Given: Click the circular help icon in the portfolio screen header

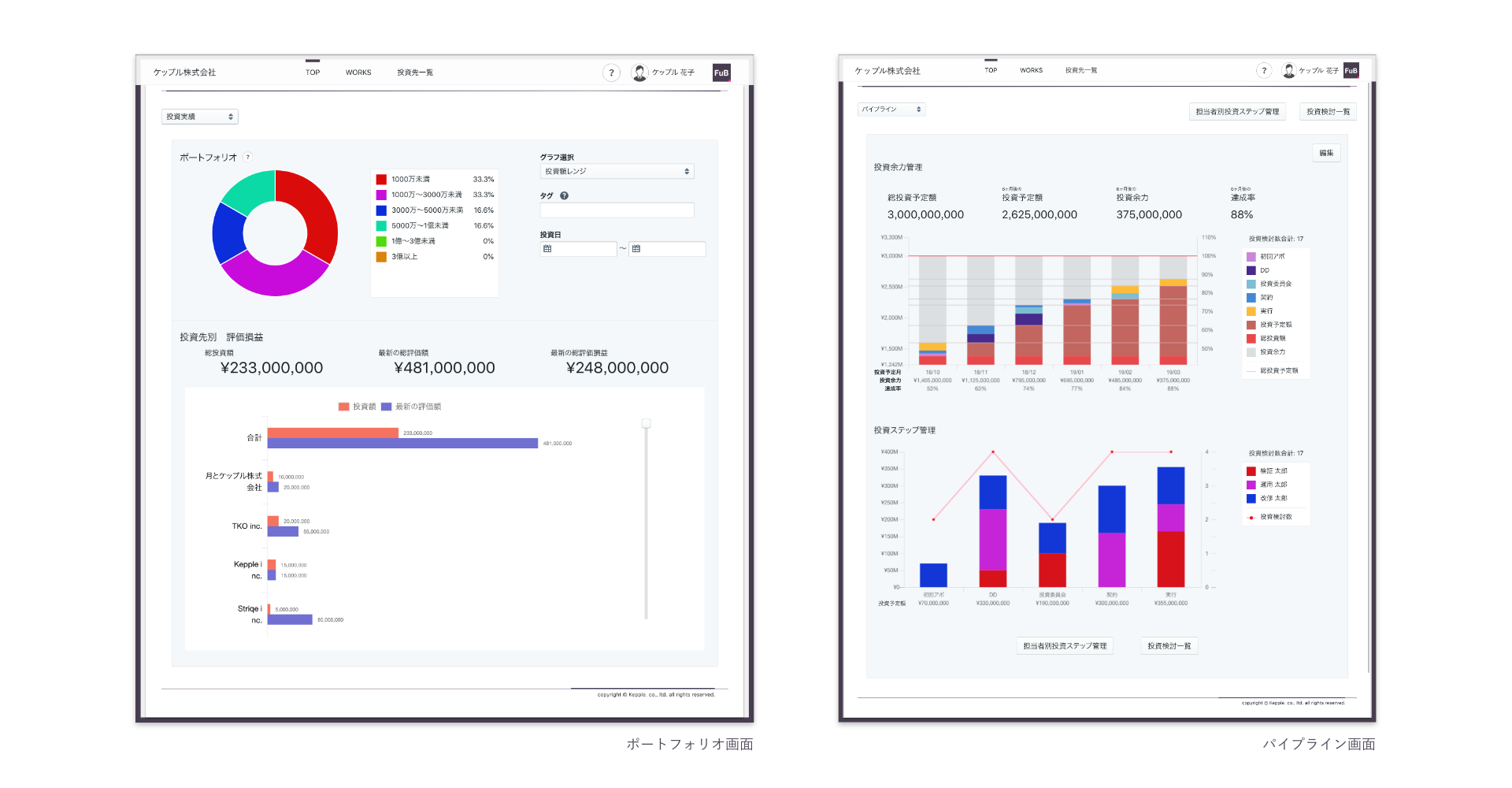Looking at the screenshot, I should (x=611, y=73).
